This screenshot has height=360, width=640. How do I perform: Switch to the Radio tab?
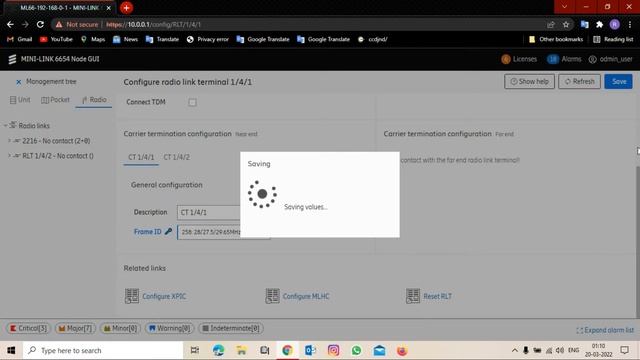(x=94, y=100)
